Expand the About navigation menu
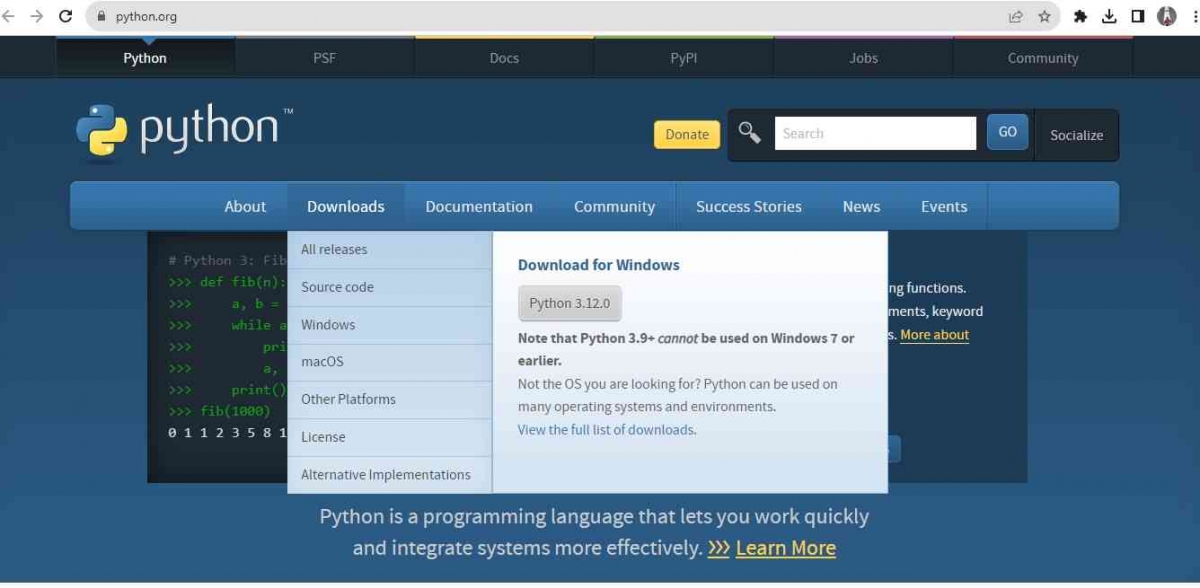 click(x=245, y=206)
